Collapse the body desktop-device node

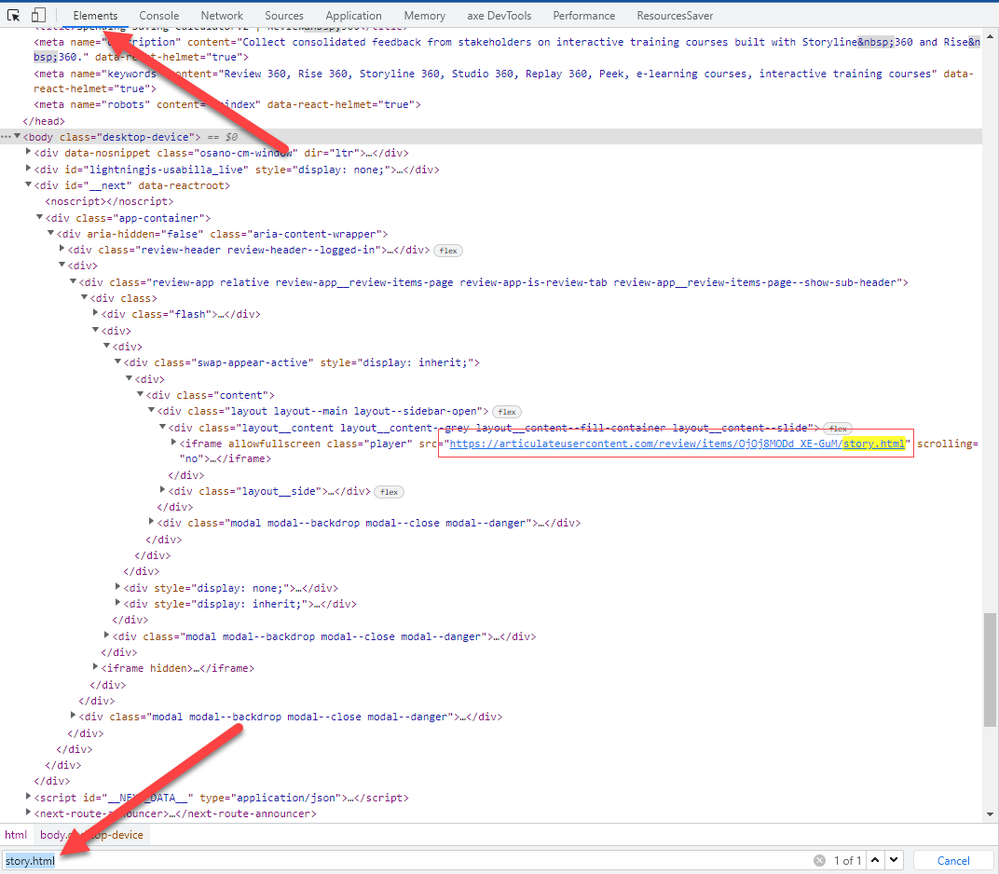coord(17,136)
